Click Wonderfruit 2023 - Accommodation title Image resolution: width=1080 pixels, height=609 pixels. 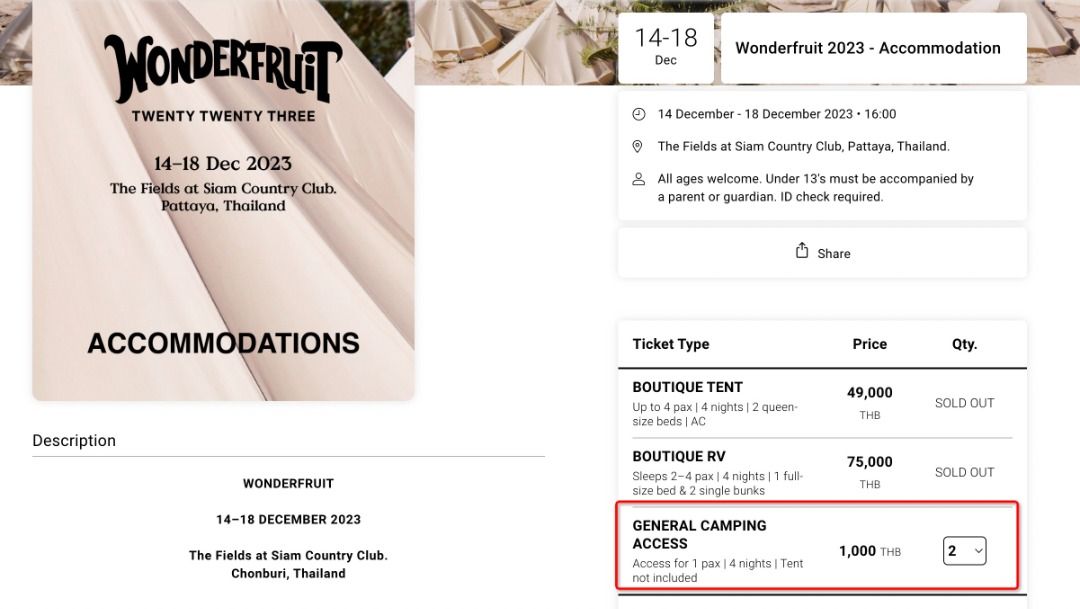tap(867, 48)
